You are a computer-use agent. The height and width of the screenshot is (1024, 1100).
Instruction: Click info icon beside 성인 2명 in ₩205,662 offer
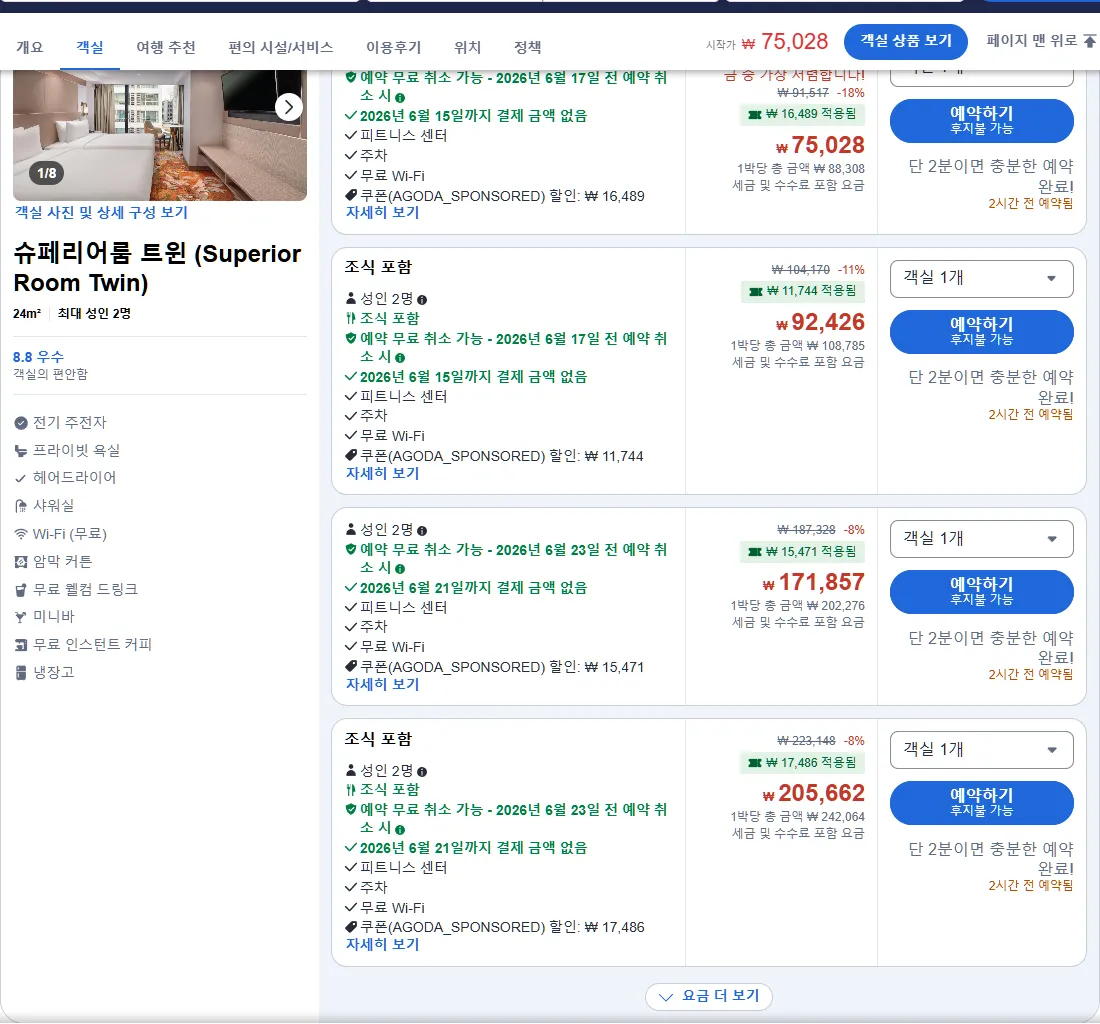[422, 772]
